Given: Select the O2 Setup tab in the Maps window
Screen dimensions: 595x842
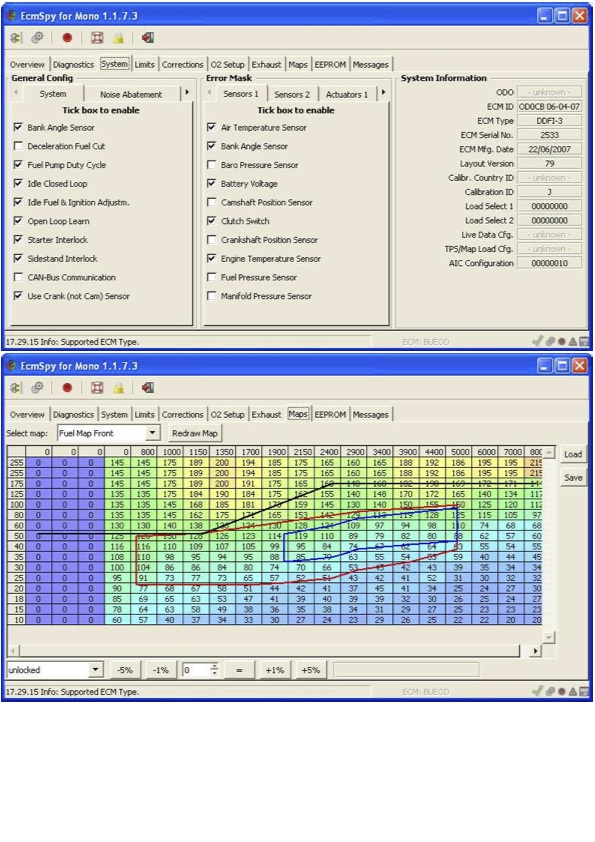Looking at the screenshot, I should point(227,415).
